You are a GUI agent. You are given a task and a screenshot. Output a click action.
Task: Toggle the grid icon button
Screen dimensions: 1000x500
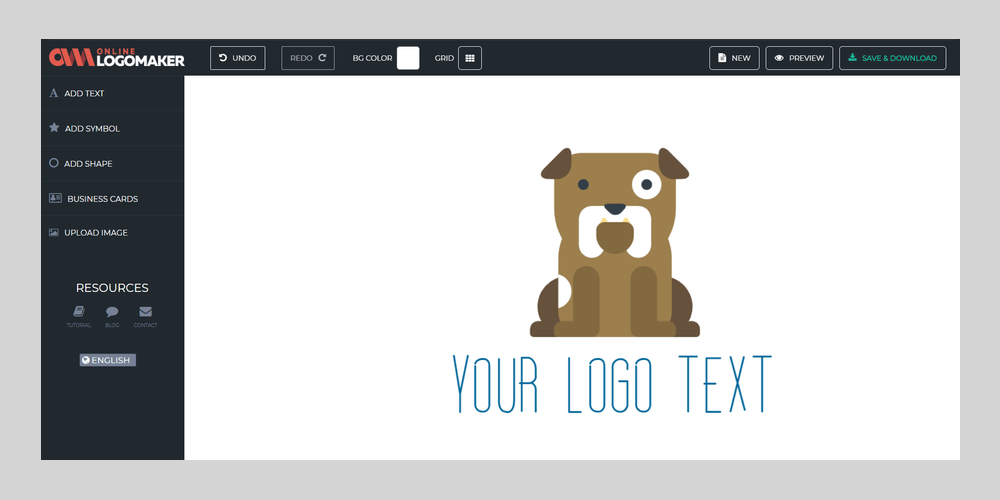click(470, 58)
